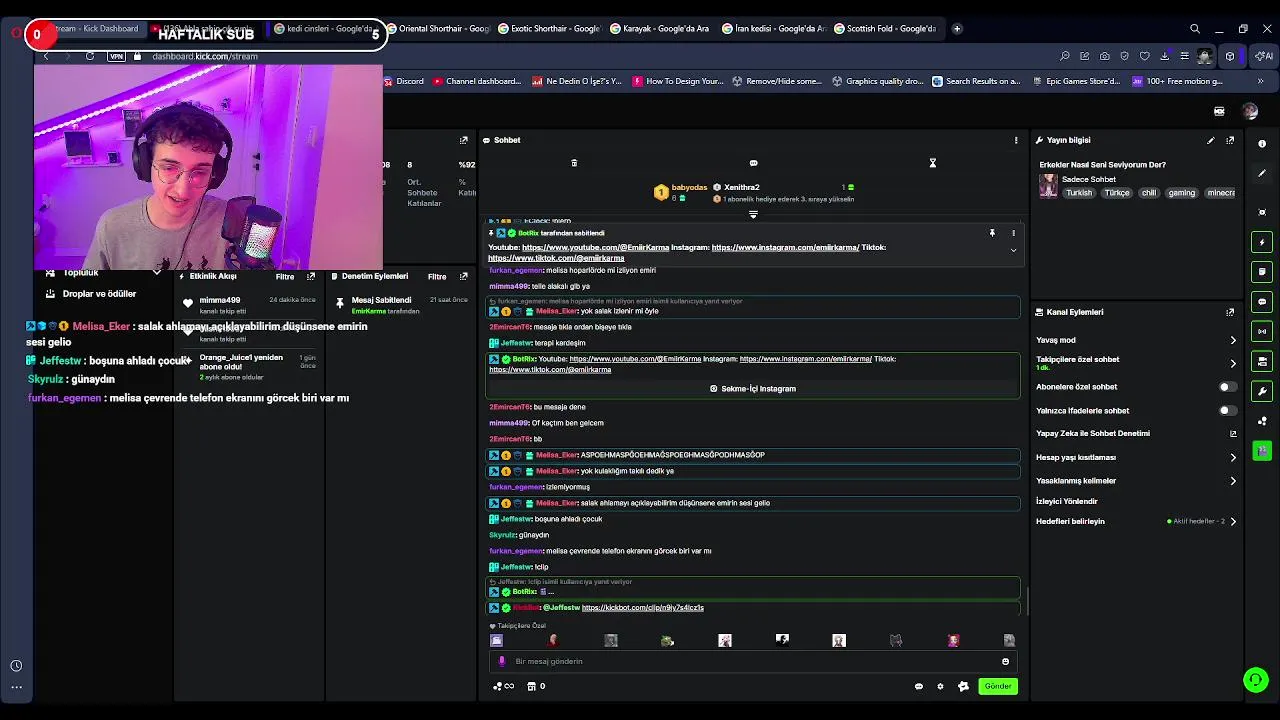Select the chill tag in stream info
1280x720 pixels.
coord(1148,193)
